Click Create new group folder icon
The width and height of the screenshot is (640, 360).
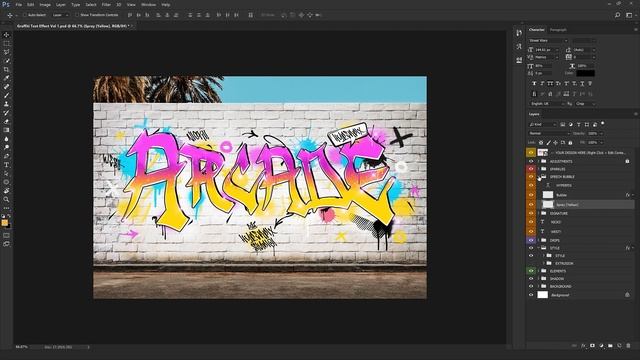coord(610,346)
